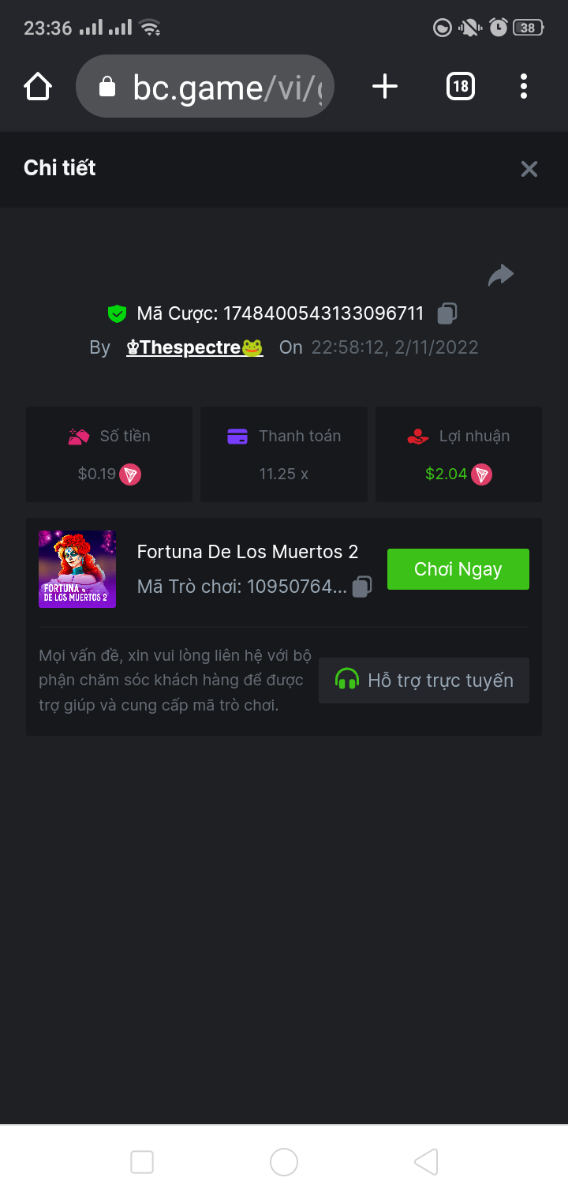This screenshot has width=568, height=1200.
Task: Tap the Android recent apps square button
Action: (x=142, y=1161)
